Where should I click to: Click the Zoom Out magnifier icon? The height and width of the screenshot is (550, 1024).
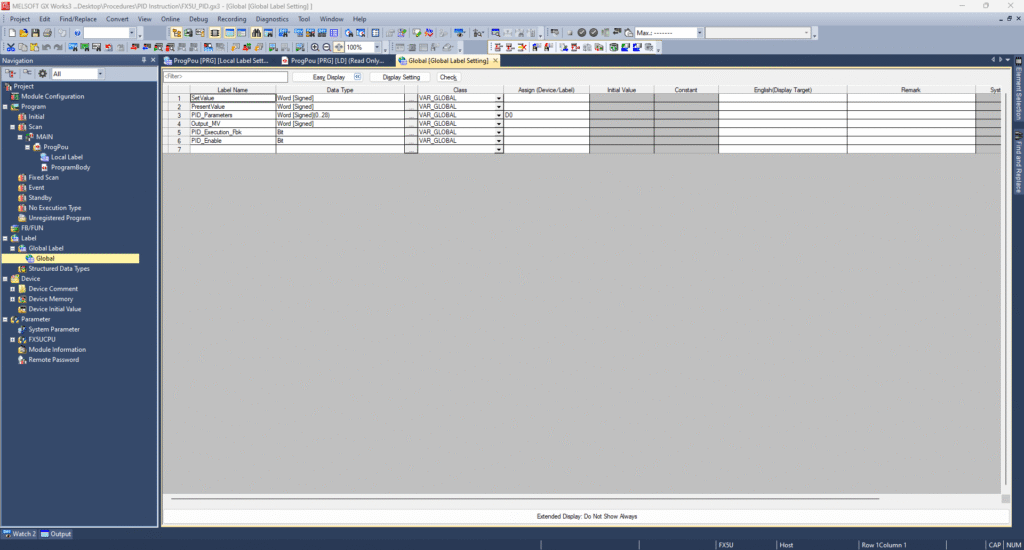point(327,47)
